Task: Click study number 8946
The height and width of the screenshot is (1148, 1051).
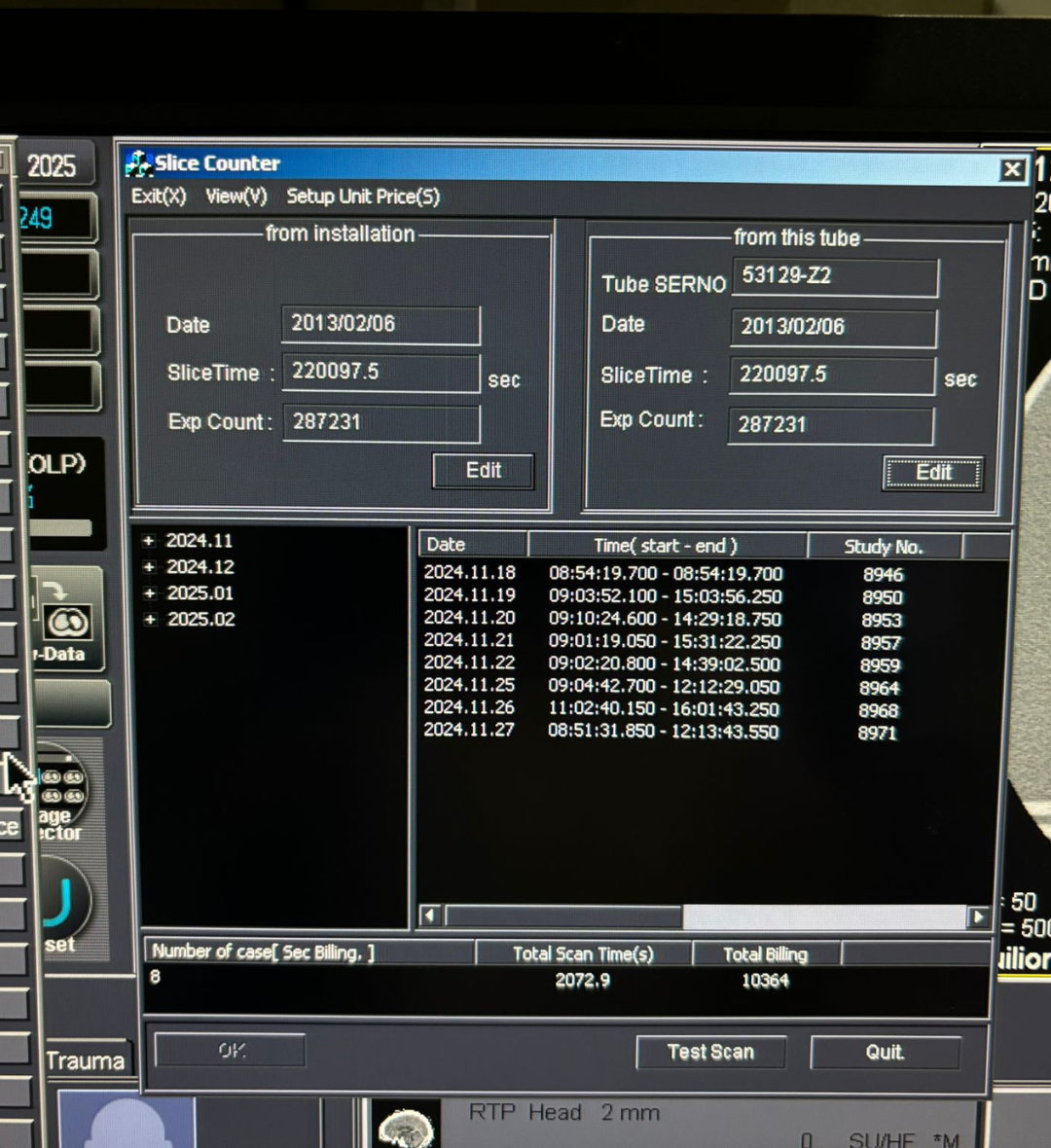Action: [883, 575]
